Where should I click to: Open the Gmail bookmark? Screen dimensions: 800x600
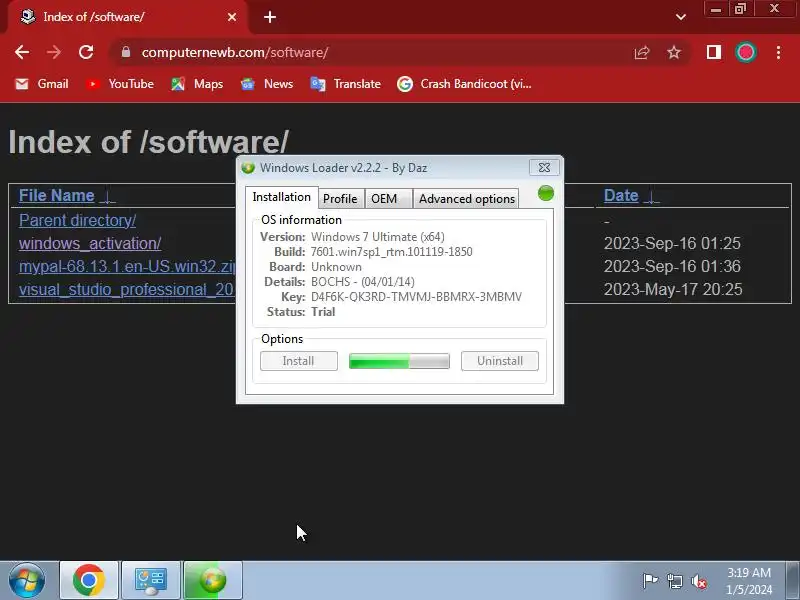pyautogui.click(x=42, y=84)
